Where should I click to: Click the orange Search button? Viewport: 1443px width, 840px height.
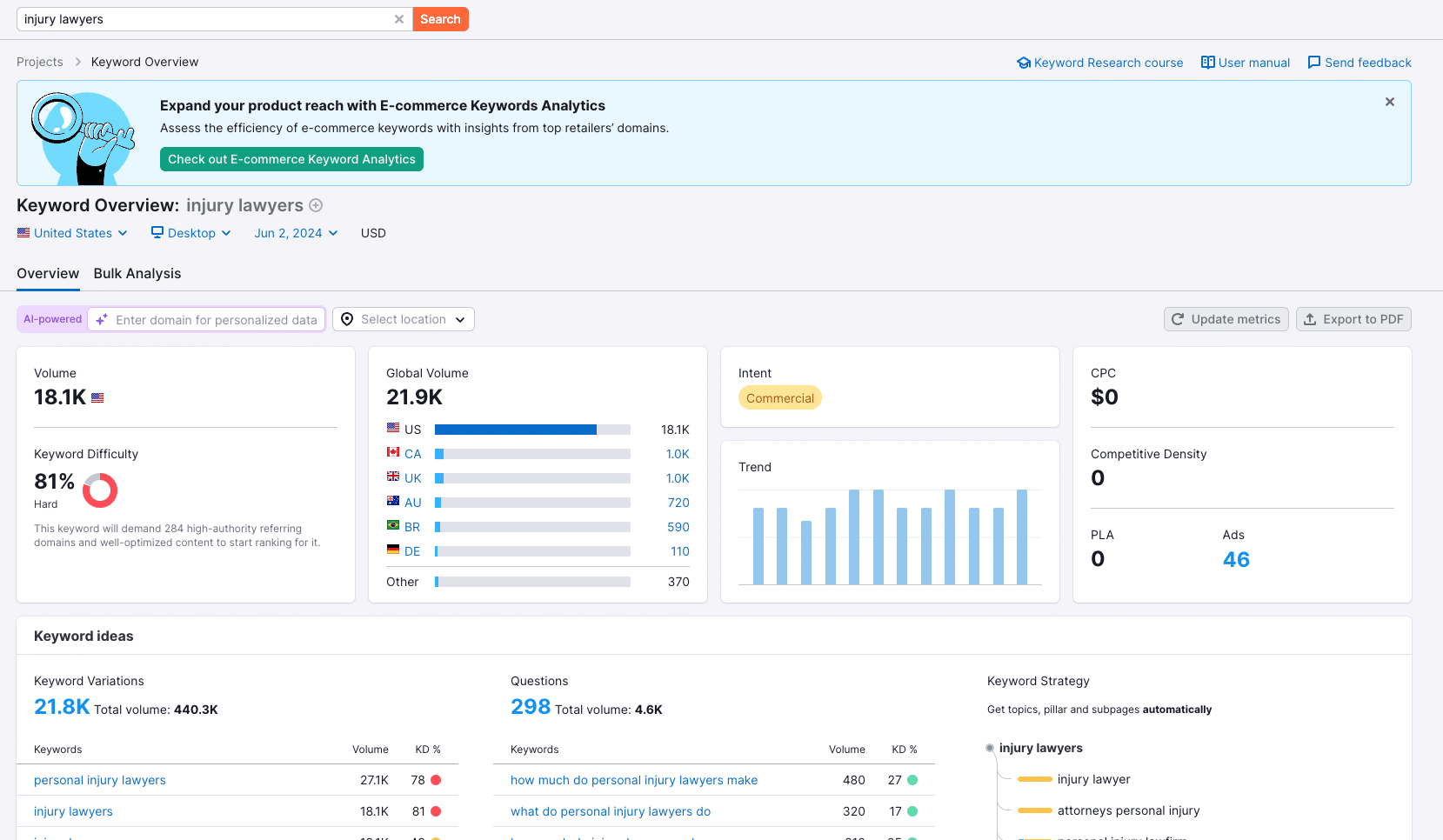[x=440, y=19]
